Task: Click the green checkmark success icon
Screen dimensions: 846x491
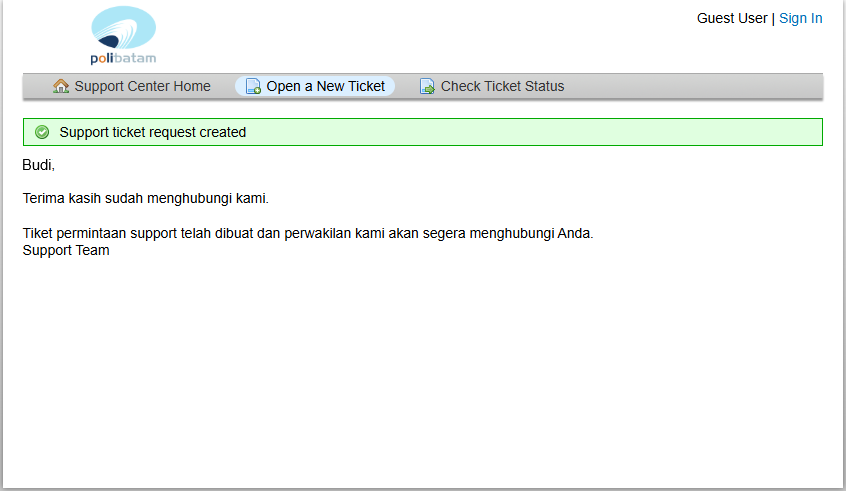Action: coord(42,132)
